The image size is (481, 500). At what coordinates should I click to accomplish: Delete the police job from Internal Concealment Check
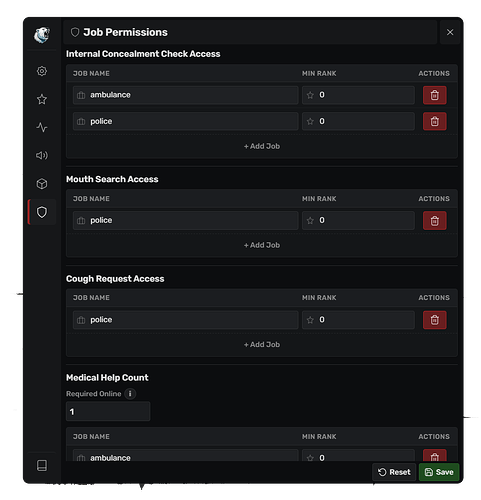(434, 121)
